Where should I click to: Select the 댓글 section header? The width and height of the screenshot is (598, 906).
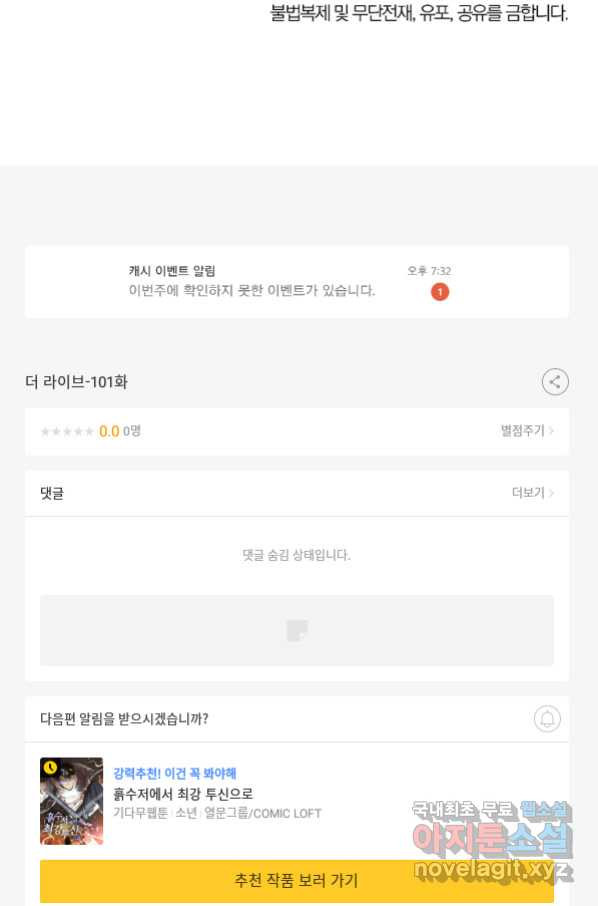52,493
